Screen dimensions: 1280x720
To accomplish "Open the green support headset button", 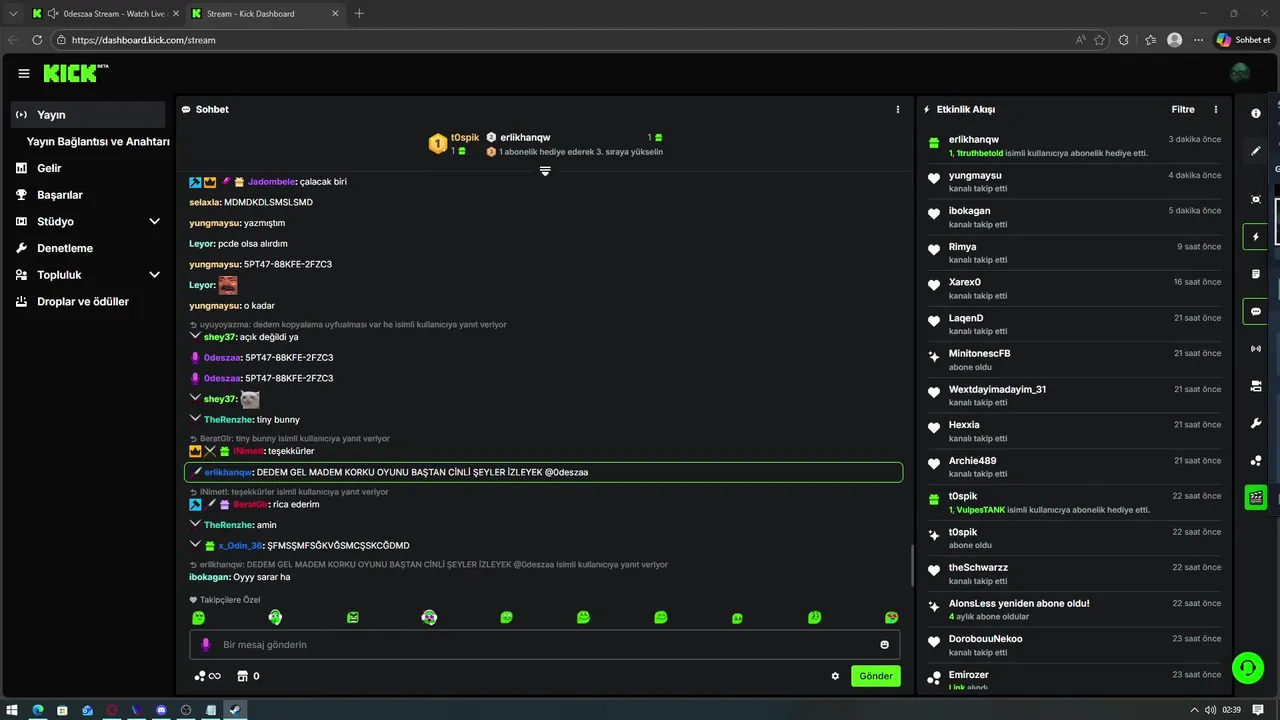I will click(1247, 667).
